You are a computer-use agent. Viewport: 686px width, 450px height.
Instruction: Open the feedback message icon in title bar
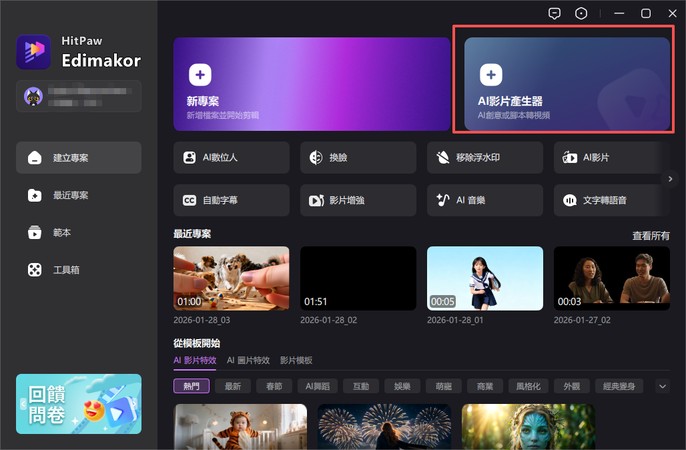click(x=554, y=14)
